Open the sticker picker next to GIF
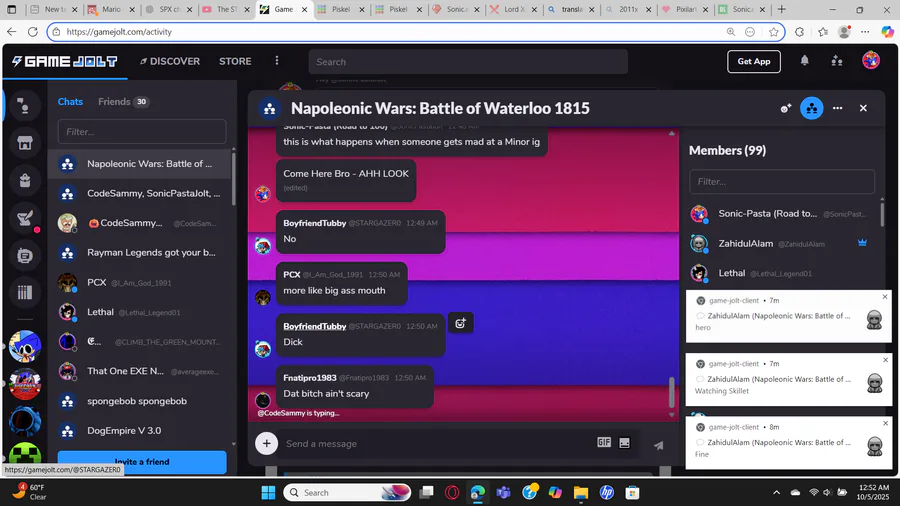 [x=624, y=442]
